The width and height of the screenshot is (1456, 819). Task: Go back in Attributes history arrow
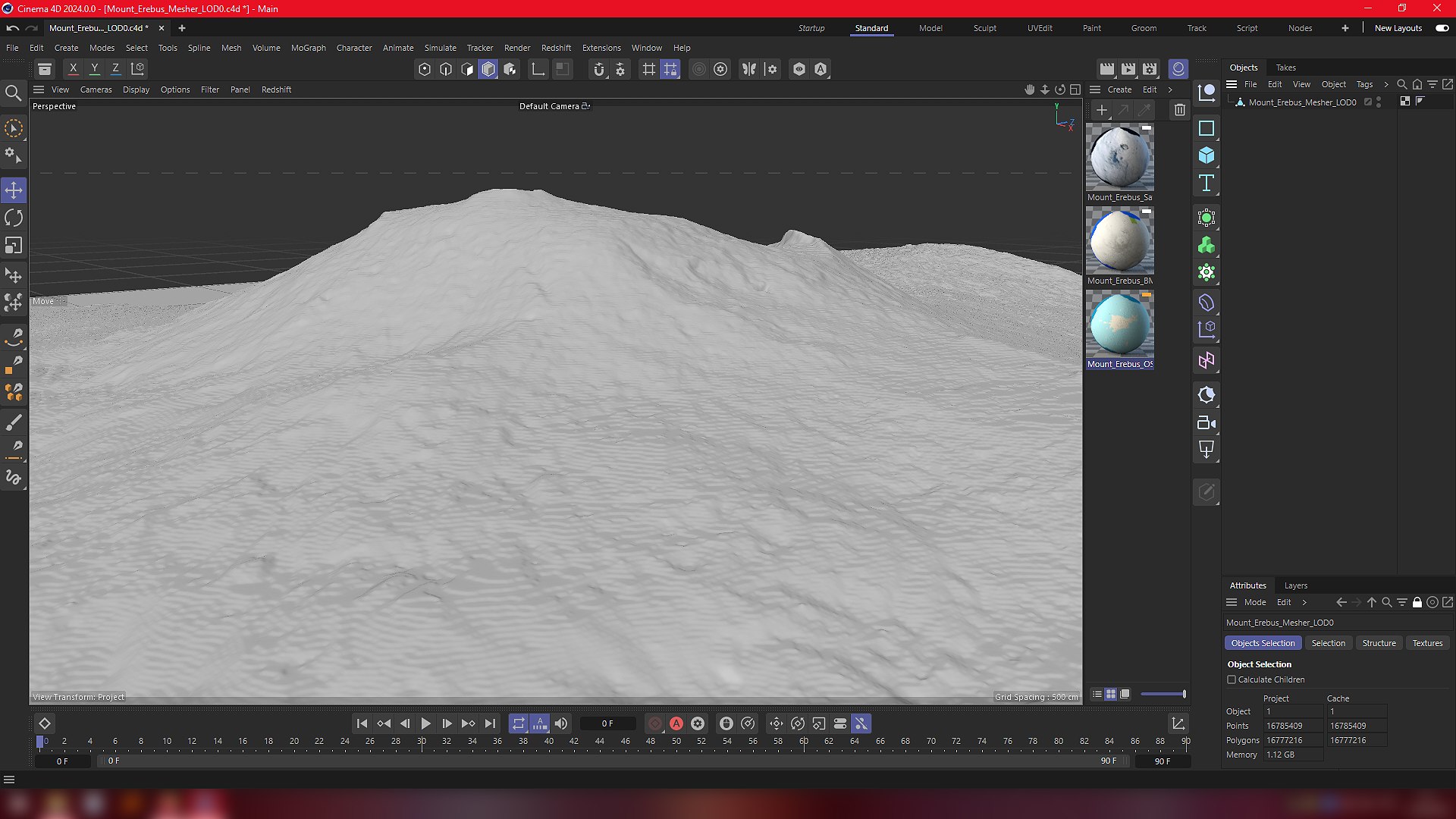[x=1341, y=602]
